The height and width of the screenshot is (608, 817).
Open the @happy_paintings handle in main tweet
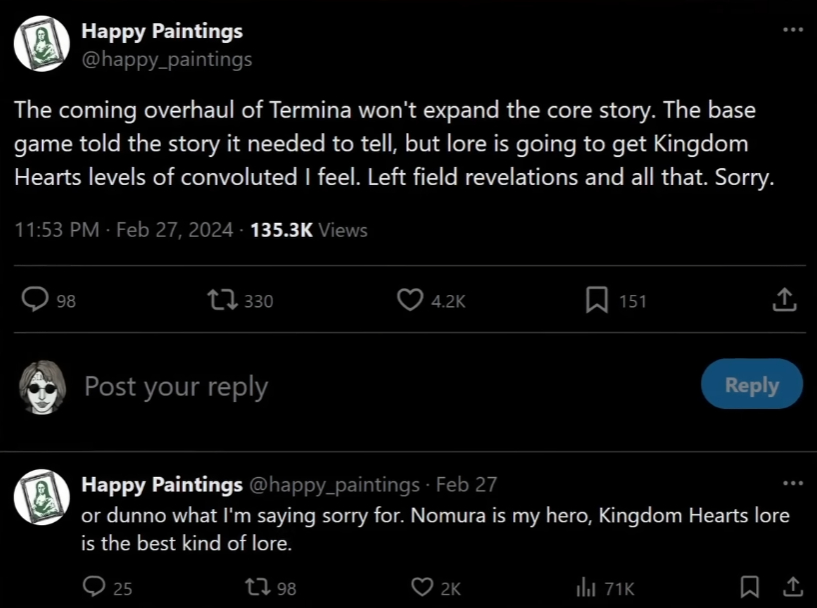(x=166, y=59)
